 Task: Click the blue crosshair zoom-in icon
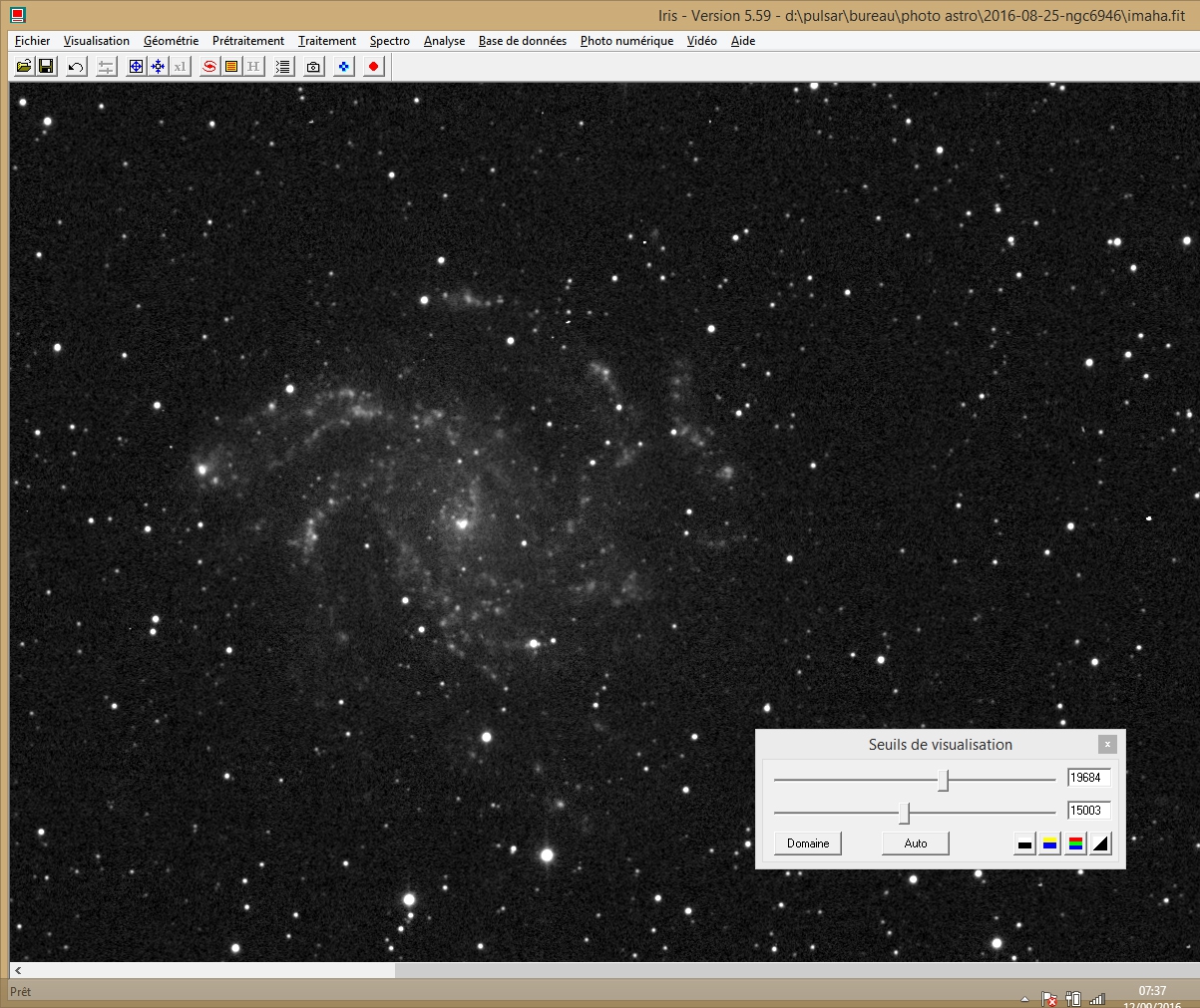(x=137, y=67)
